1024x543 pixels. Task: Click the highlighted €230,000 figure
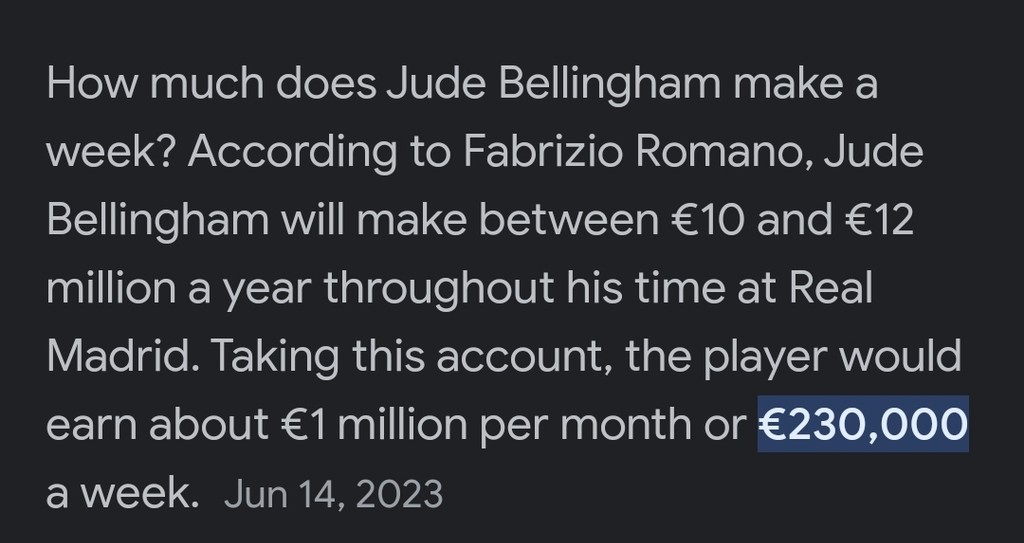pyautogui.click(x=863, y=425)
